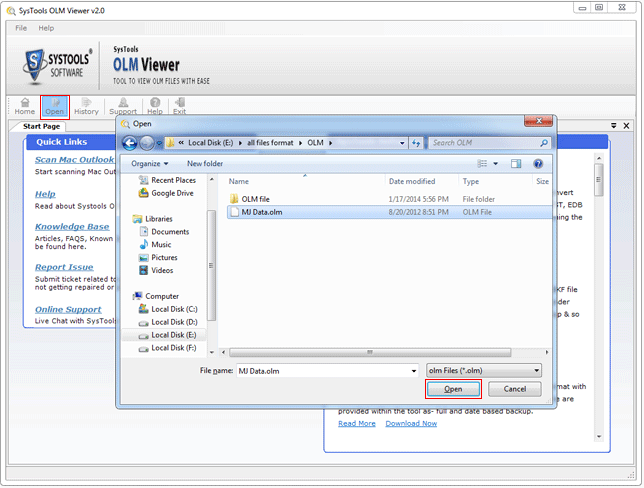The height and width of the screenshot is (488, 644).
Task: Open the File menu
Action: [x=21, y=28]
